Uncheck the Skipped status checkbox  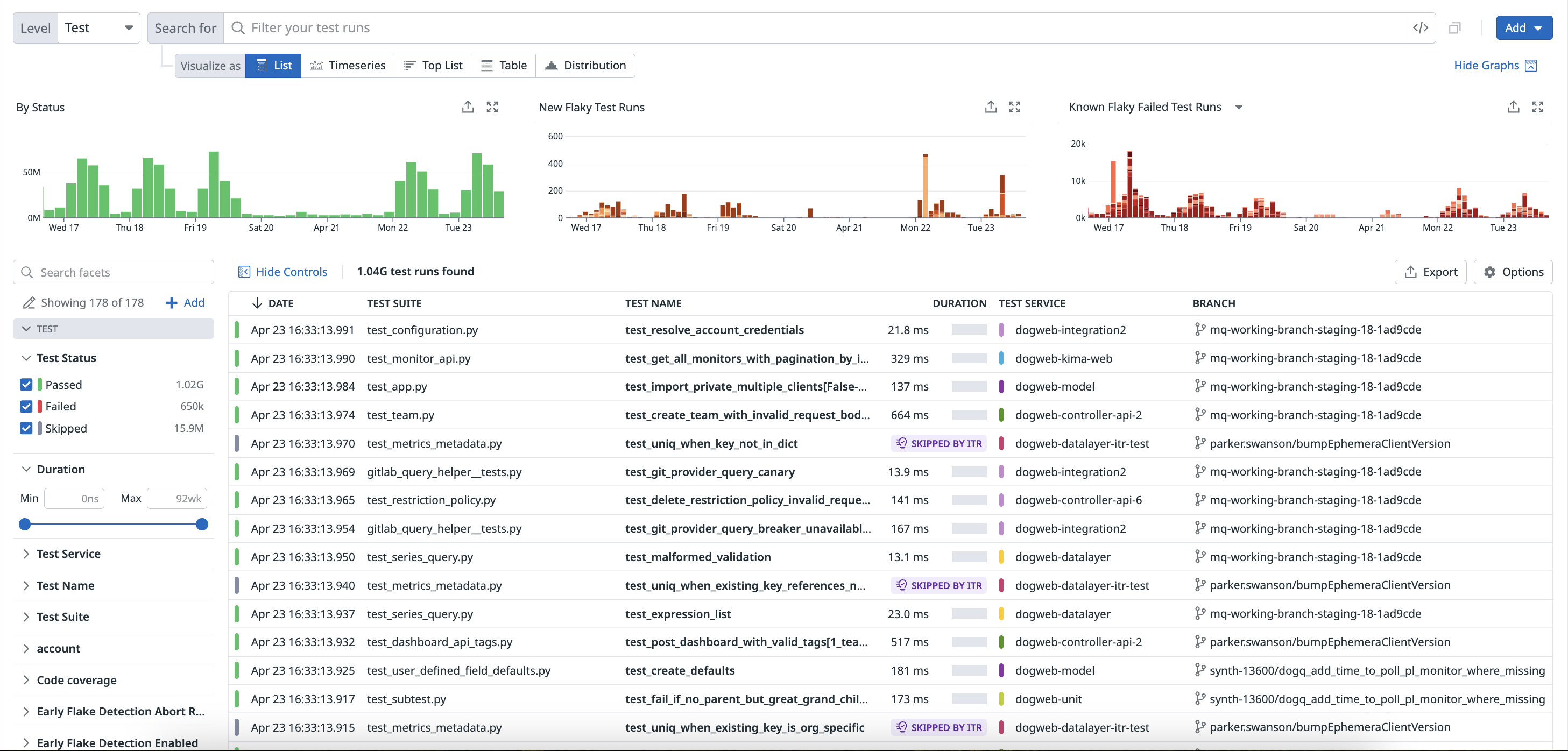click(26, 428)
